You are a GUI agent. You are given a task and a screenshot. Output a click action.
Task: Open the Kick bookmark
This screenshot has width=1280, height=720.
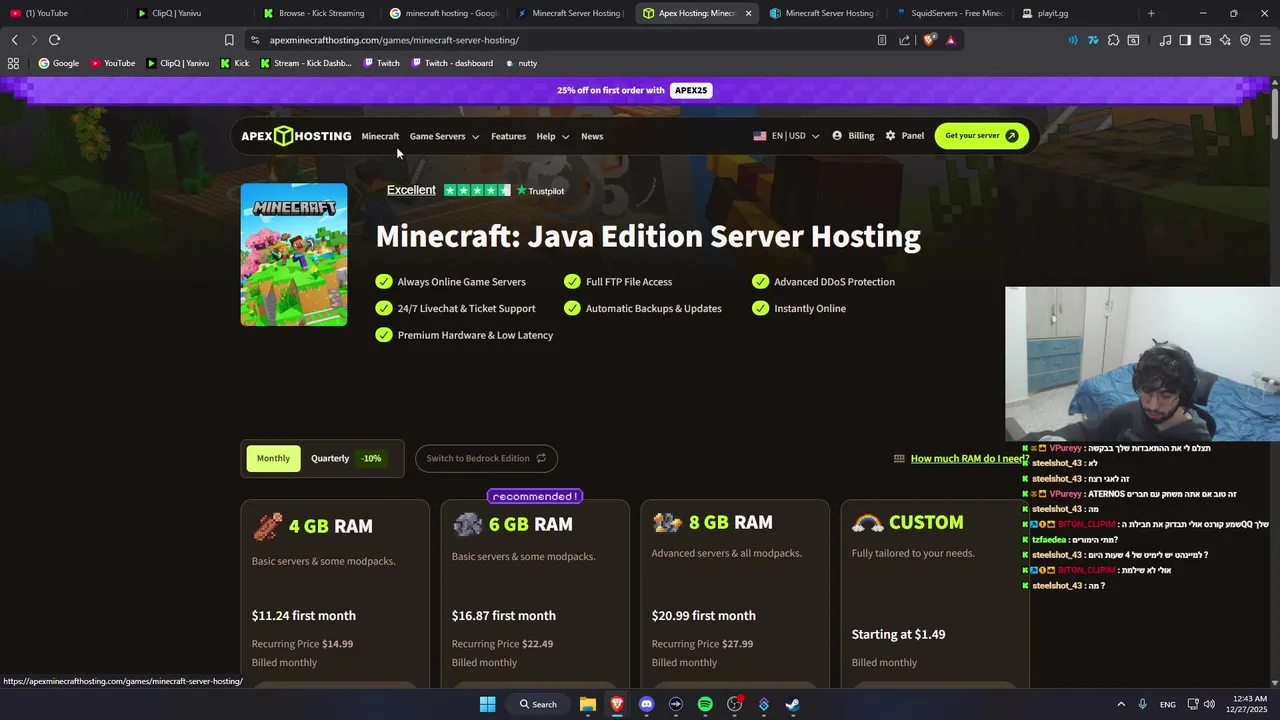pos(235,63)
